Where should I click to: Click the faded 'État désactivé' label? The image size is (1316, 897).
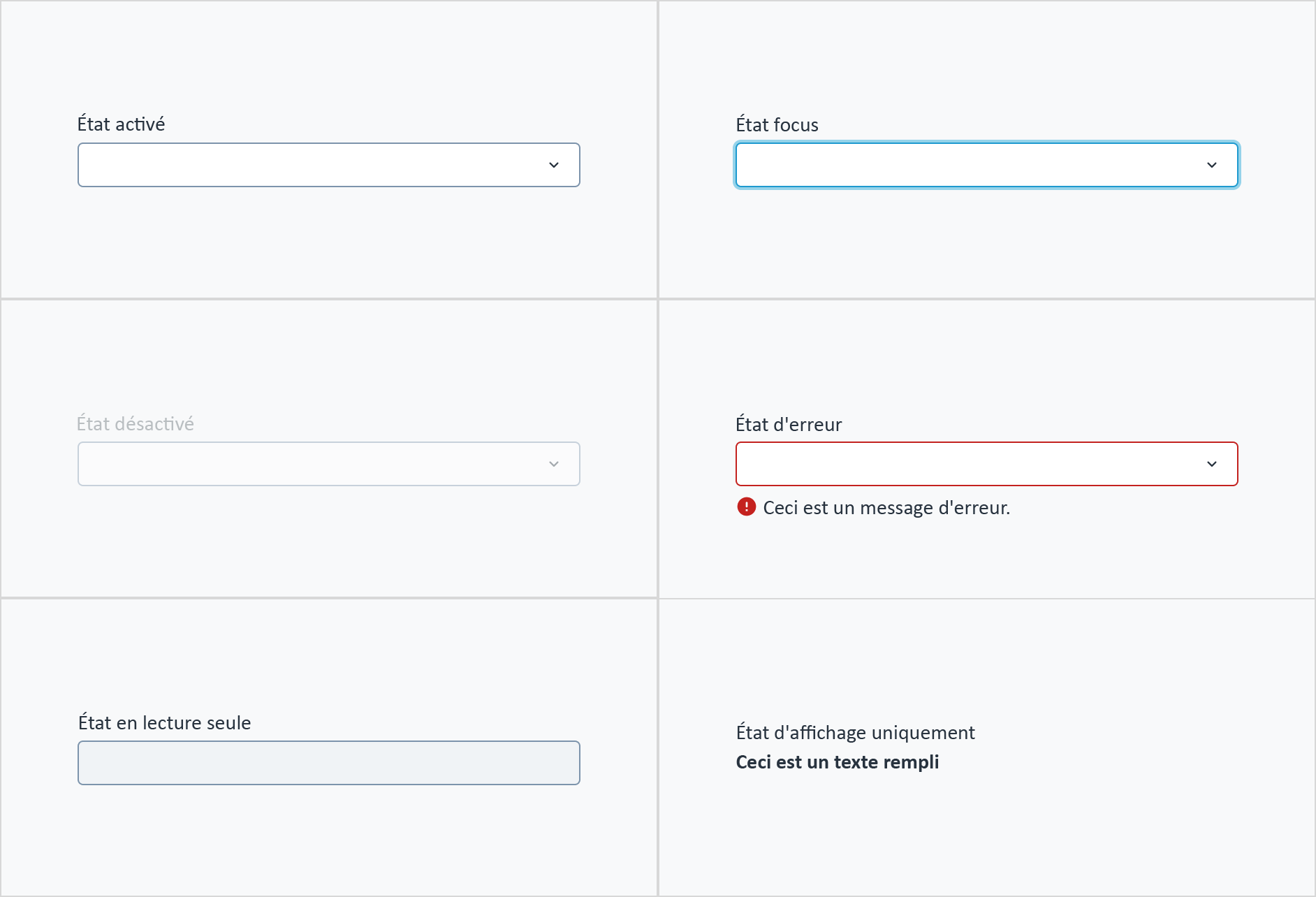point(136,423)
